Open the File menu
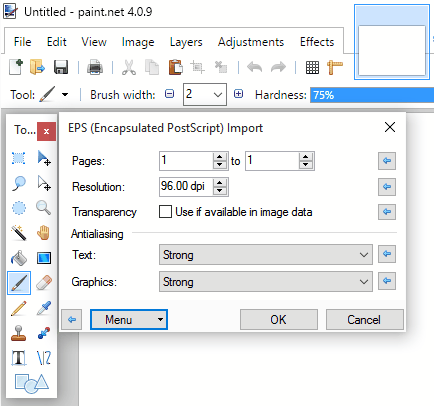Viewport: 434px width, 406px height. tap(23, 42)
